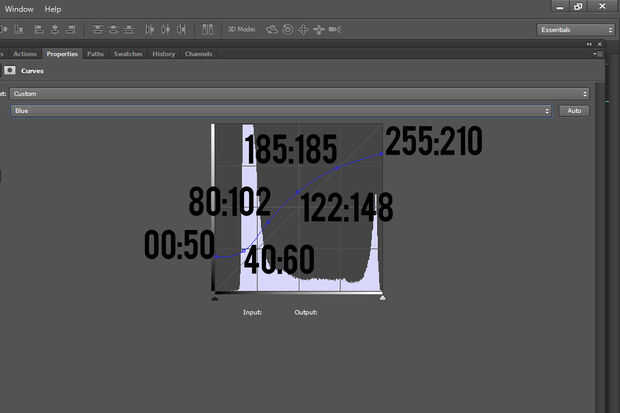Click the Output label below the graph
This screenshot has width=620, height=413.
pyautogui.click(x=305, y=312)
